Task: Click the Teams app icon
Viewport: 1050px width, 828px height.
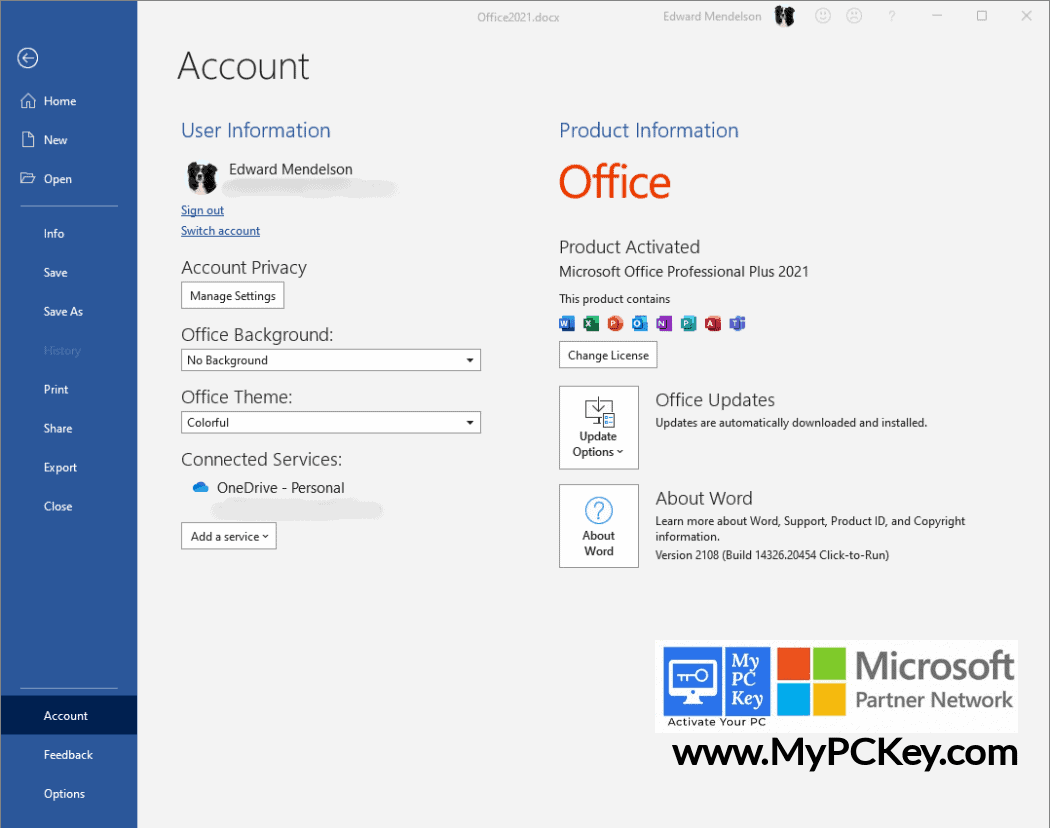Action: pyautogui.click(x=737, y=324)
